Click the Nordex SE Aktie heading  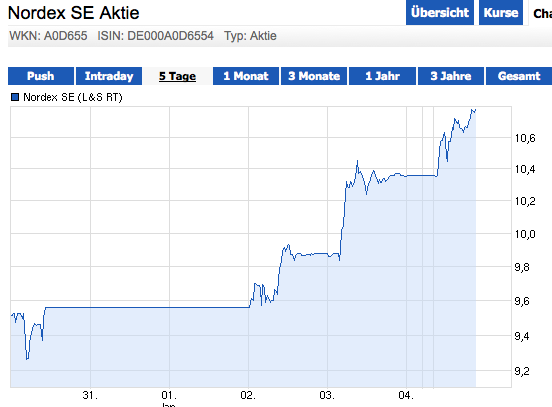[x=74, y=13]
